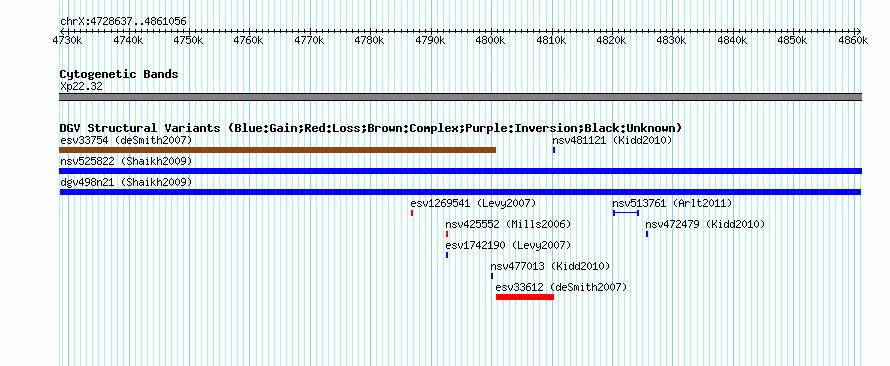Click the red esv1269541 variant marker
The height and width of the screenshot is (366, 890).
pos(412,213)
